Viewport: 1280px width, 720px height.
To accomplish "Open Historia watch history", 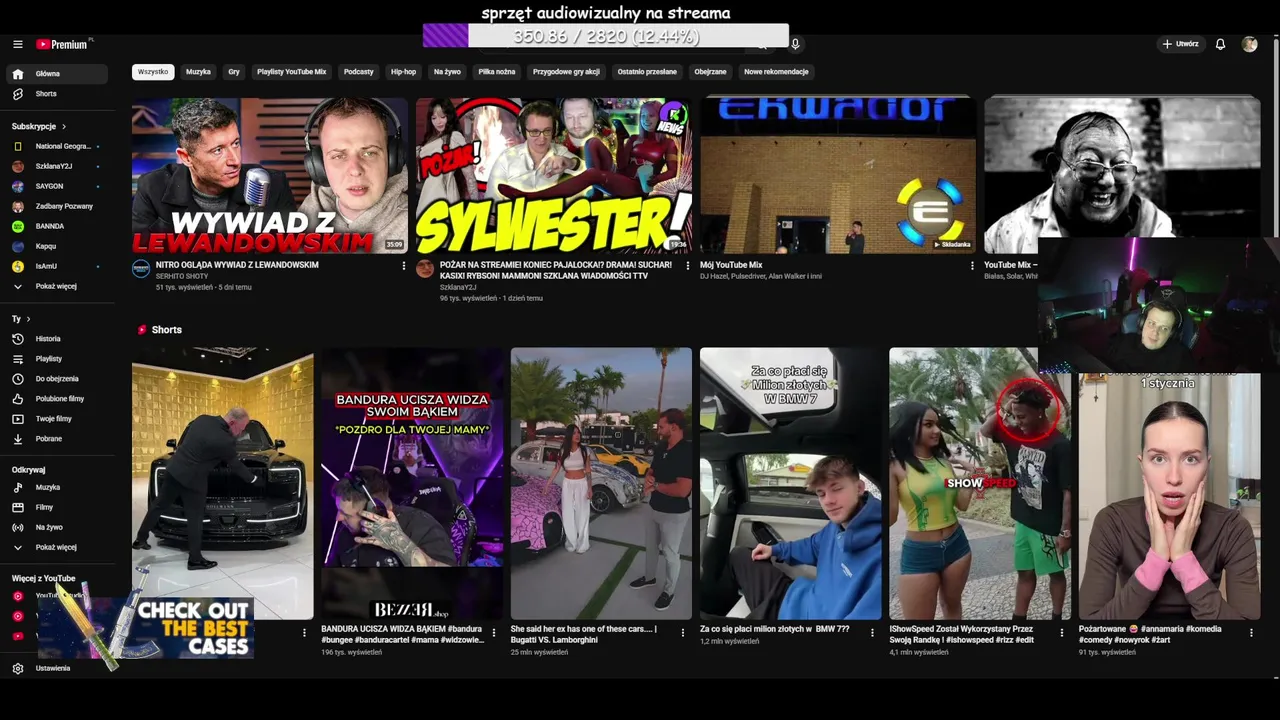I will point(56,339).
